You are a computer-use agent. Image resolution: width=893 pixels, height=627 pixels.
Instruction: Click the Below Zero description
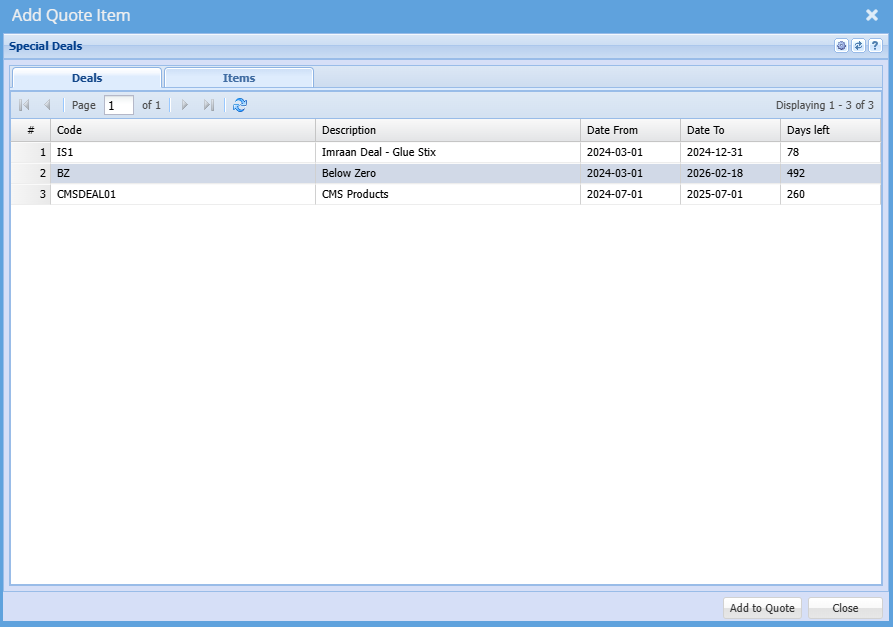349,173
